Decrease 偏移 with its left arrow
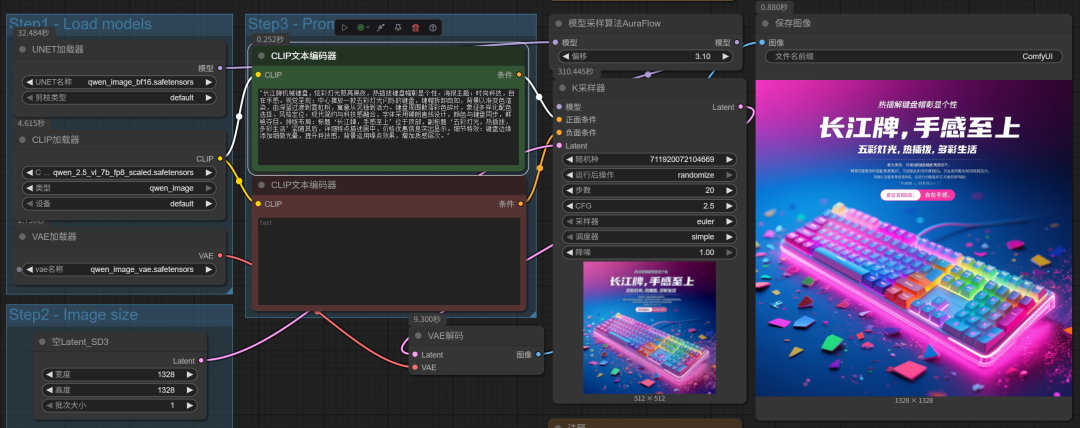This screenshot has height=428, width=1080. coord(567,56)
